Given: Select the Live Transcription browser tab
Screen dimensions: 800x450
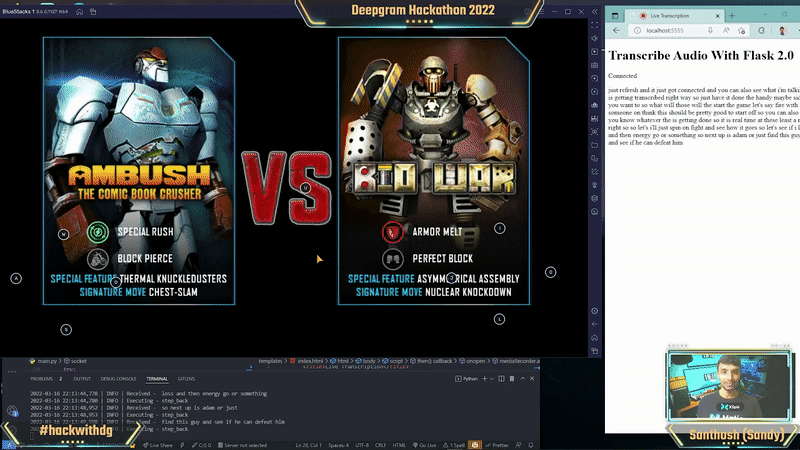Looking at the screenshot, I should pos(674,16).
